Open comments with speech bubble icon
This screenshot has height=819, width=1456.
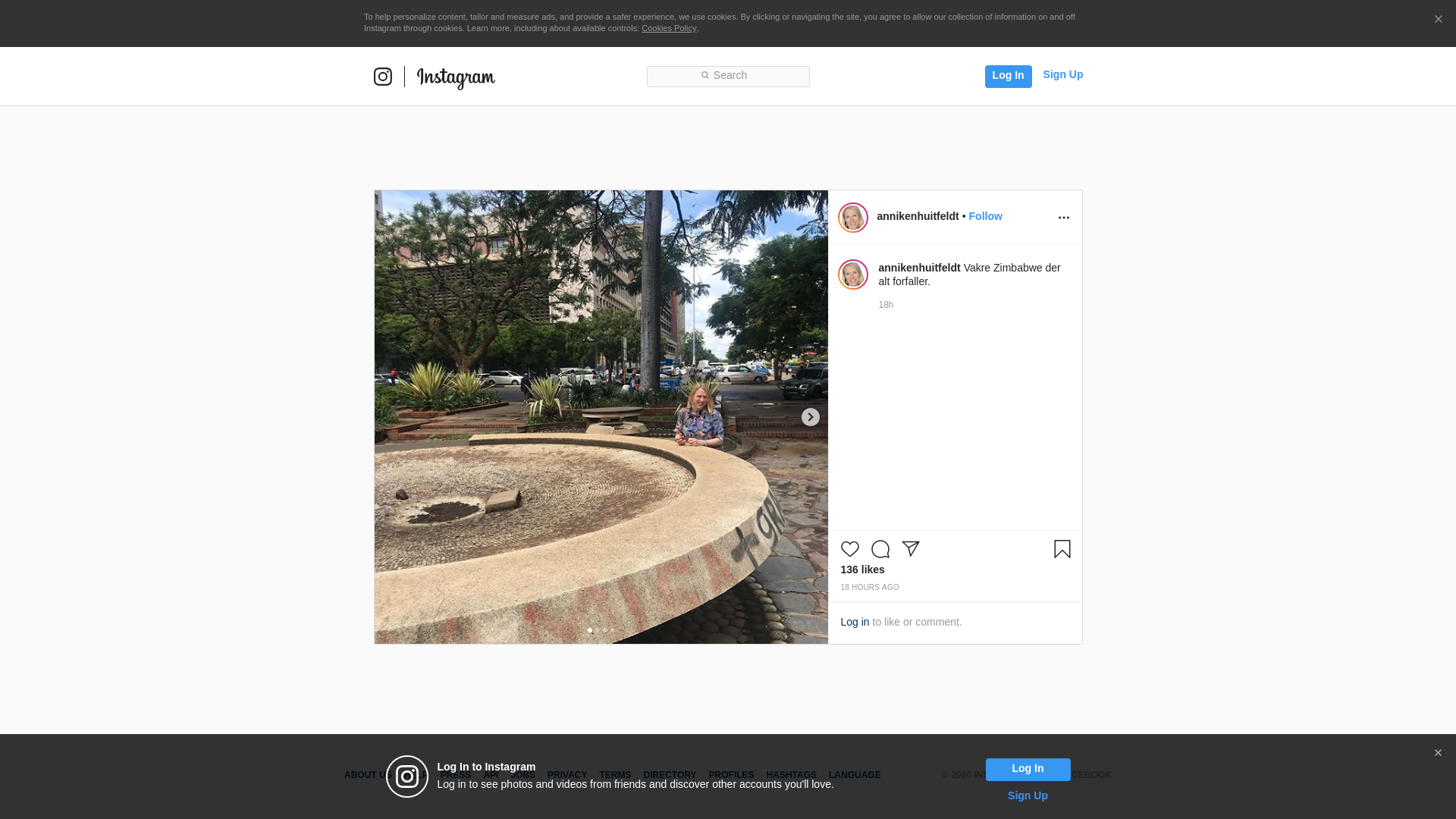pos(880,549)
